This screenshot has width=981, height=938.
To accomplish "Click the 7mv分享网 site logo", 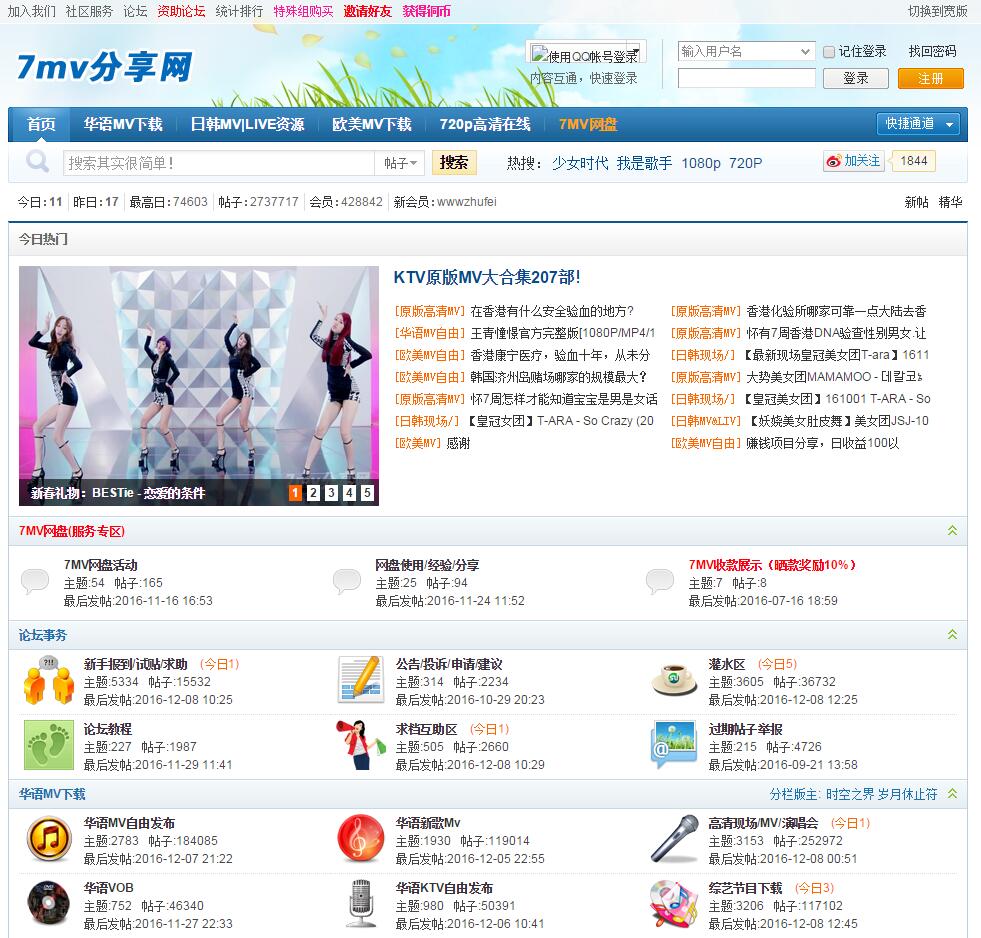I will 104,66.
